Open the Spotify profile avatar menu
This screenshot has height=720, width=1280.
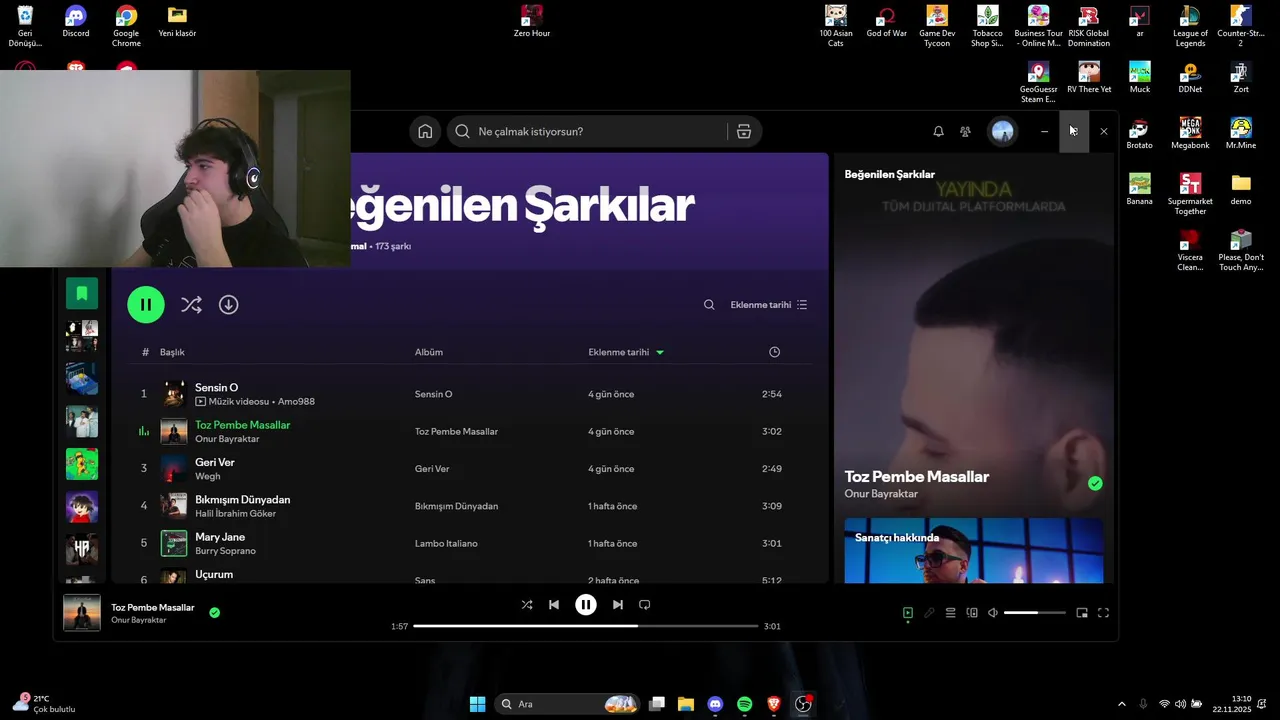1002,132
